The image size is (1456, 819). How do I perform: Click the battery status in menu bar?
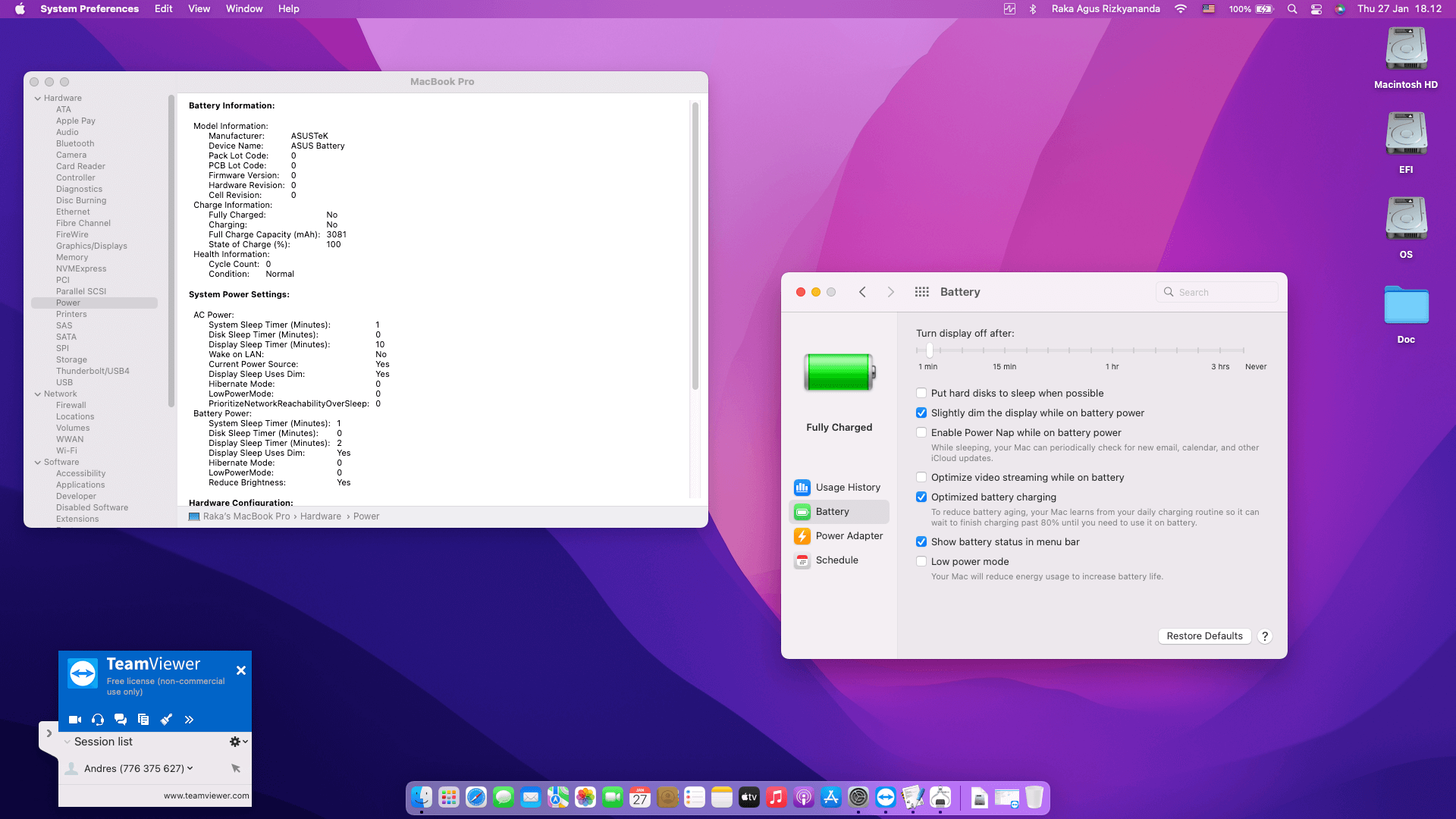(x=1250, y=9)
